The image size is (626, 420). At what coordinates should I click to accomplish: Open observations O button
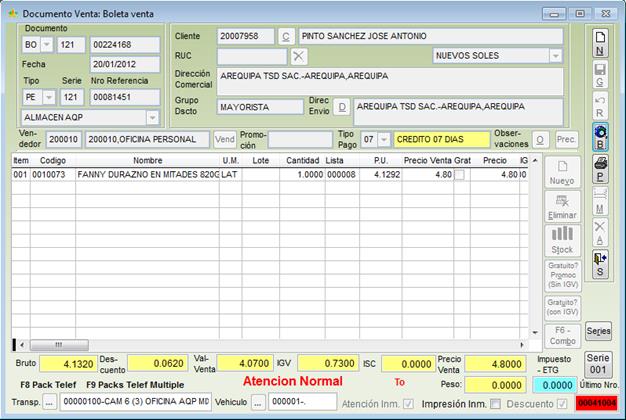[x=540, y=140]
